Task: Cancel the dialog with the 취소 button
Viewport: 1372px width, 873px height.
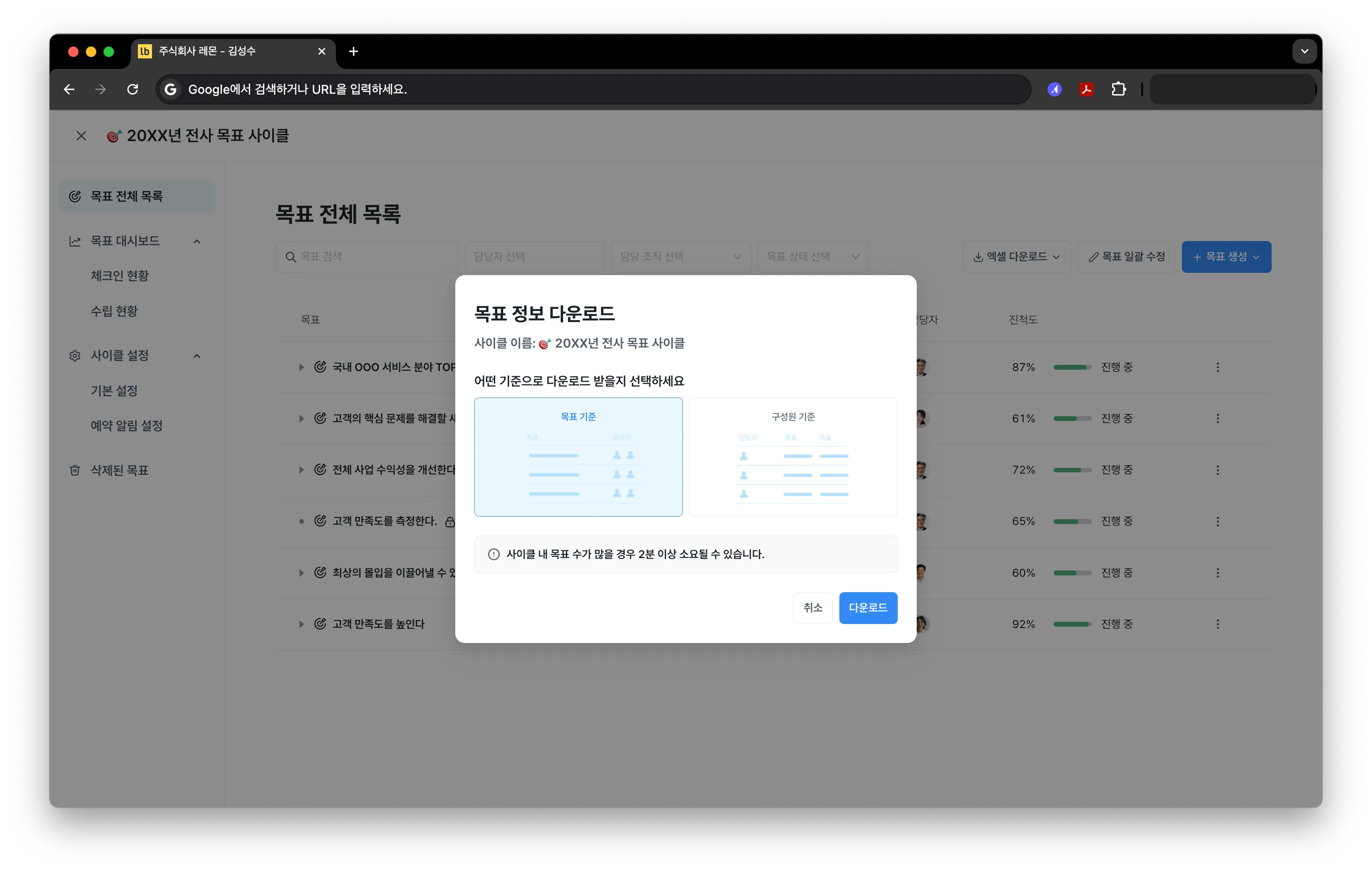Action: 812,607
